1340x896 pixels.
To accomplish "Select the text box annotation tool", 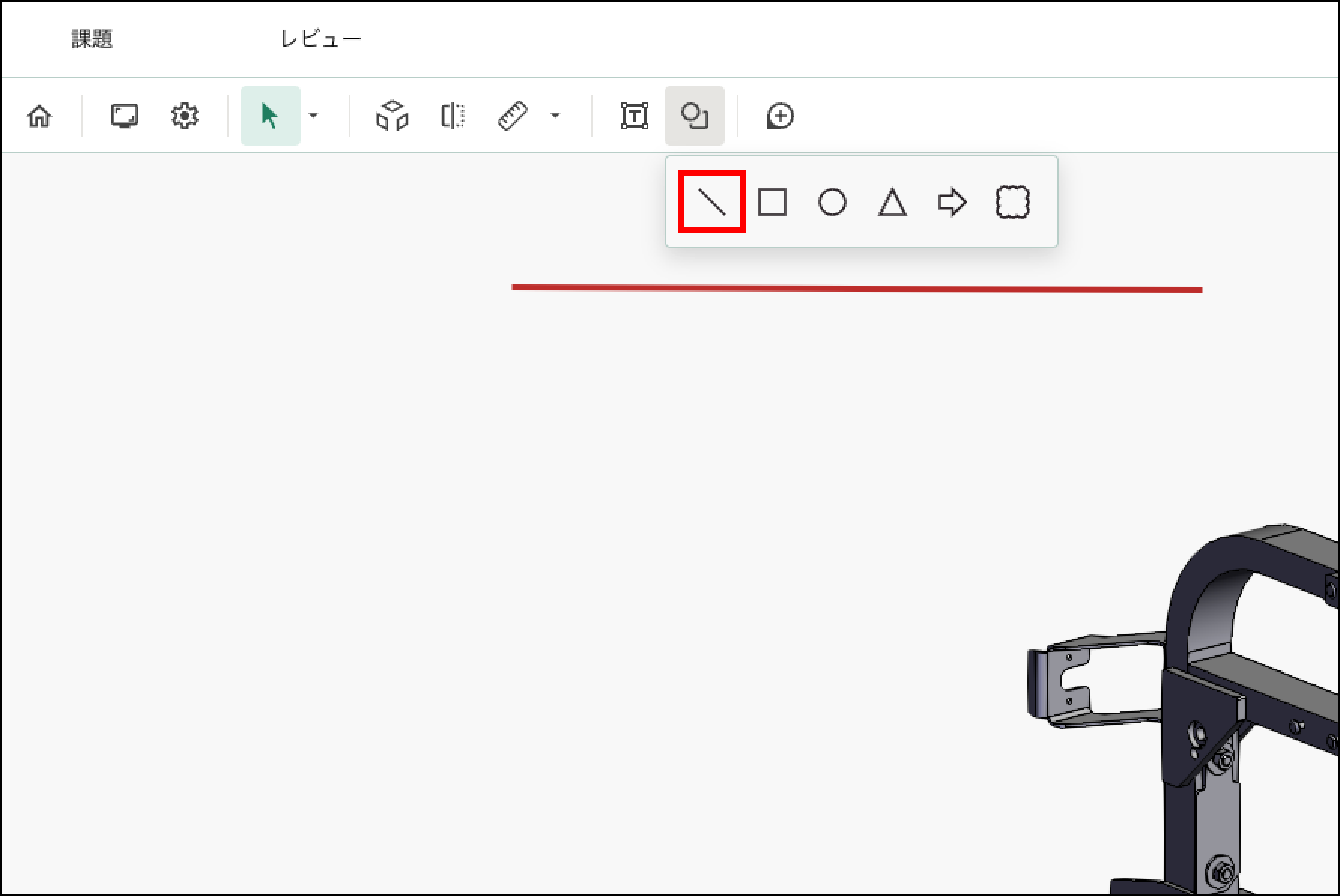I will (635, 117).
